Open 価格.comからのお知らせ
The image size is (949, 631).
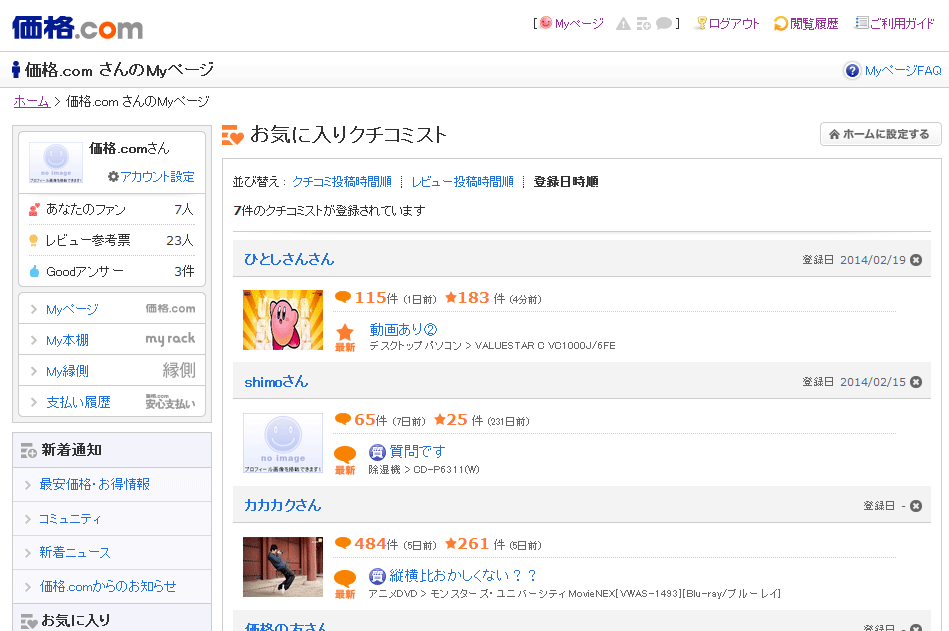coord(112,586)
